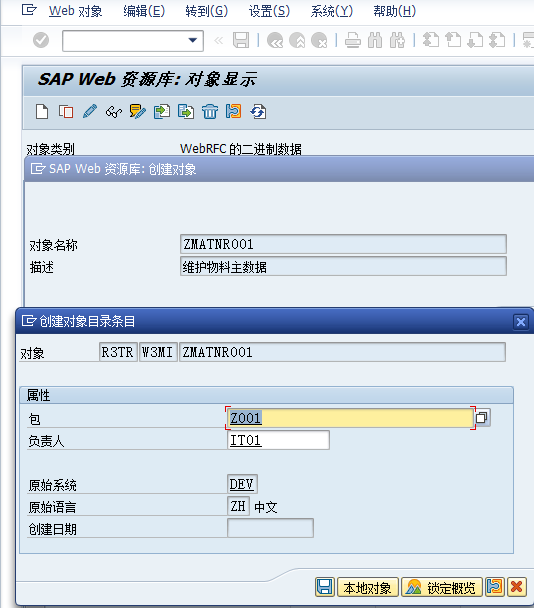Click the WebRFC 的二进制数据 text

(241, 149)
